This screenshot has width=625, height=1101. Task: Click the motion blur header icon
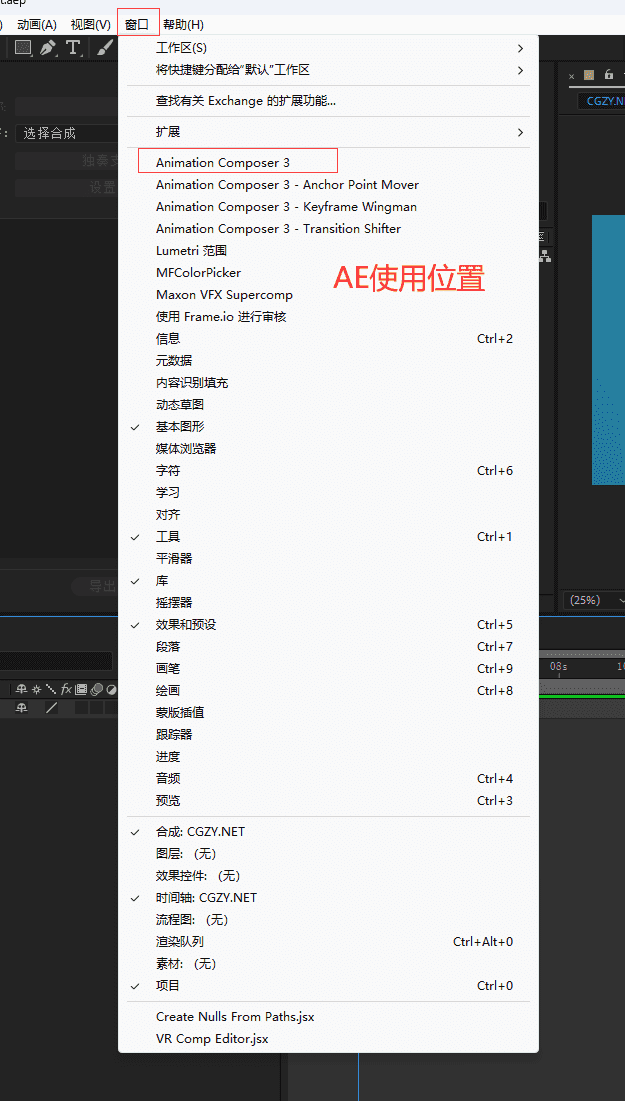click(96, 689)
